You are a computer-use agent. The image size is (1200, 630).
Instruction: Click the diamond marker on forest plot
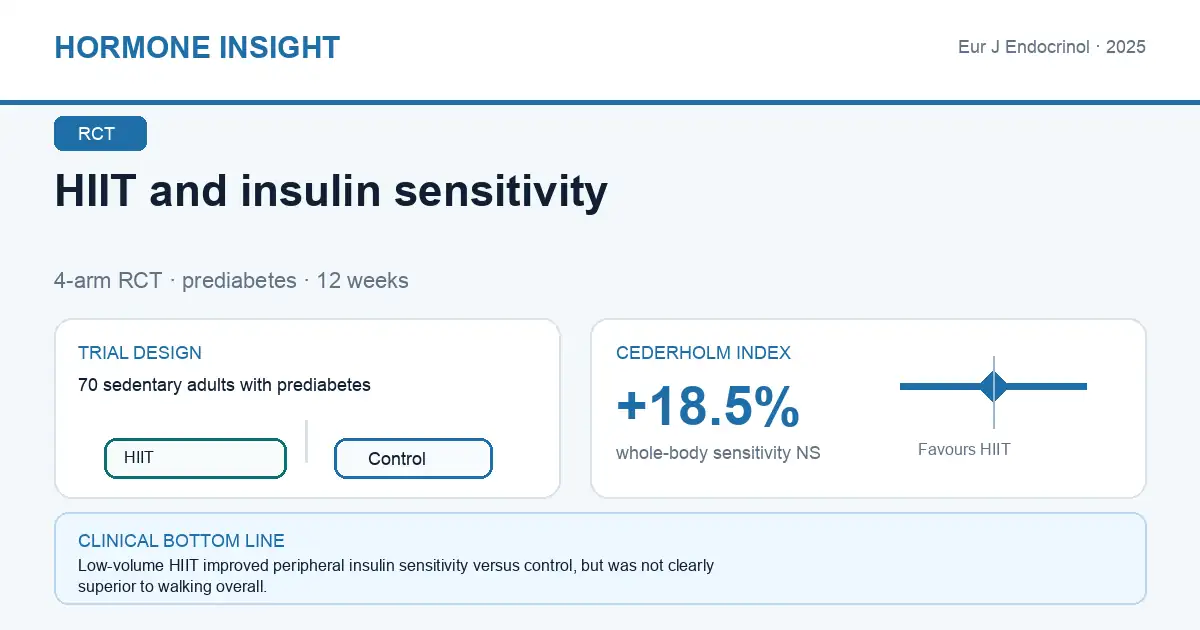pyautogui.click(x=994, y=386)
